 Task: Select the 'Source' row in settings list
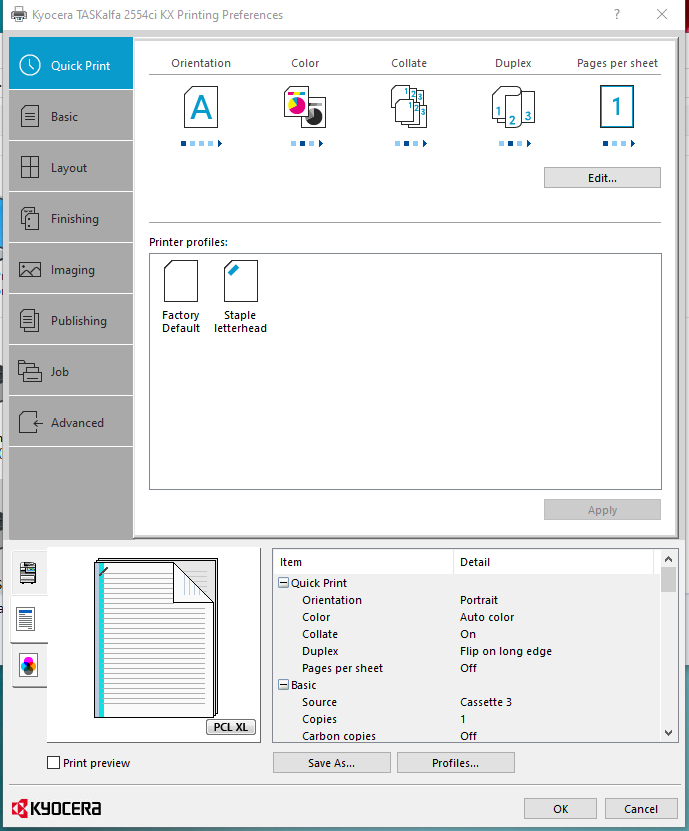tap(467, 702)
